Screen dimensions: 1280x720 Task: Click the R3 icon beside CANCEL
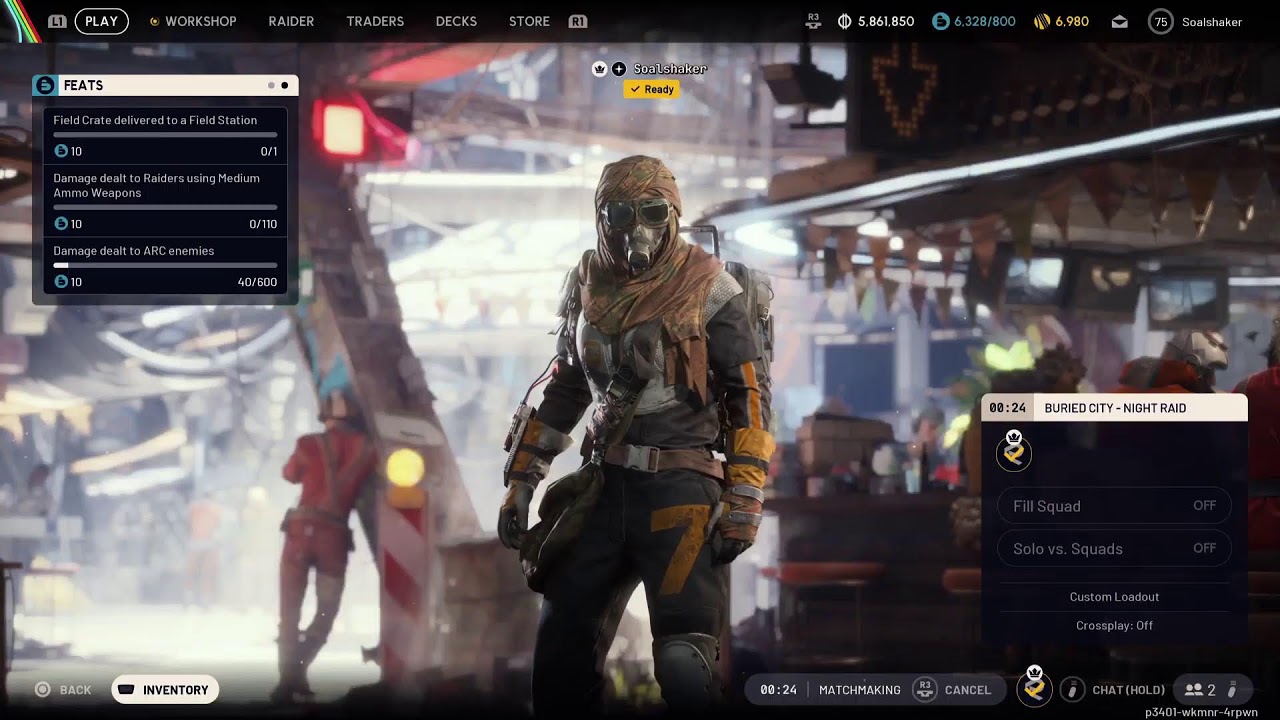[x=925, y=689]
